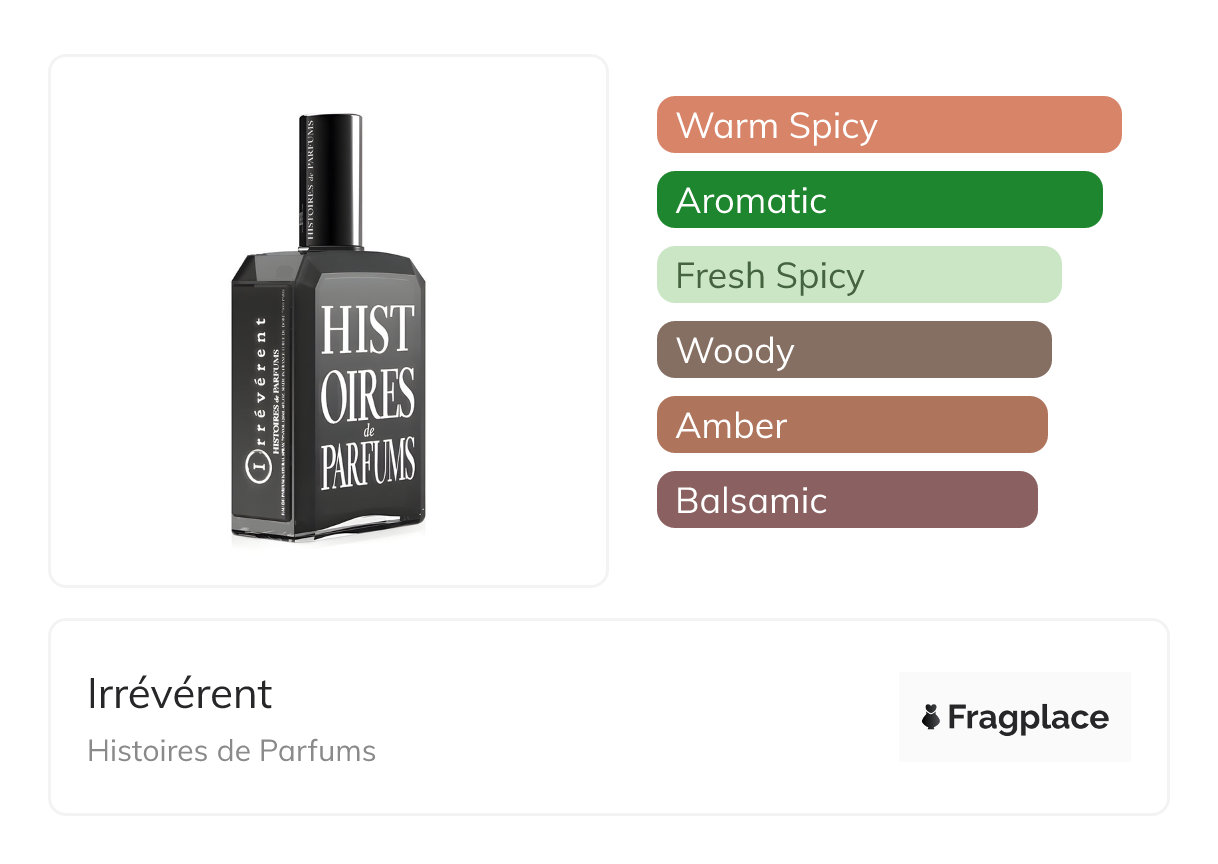
Task: Select the dark green Aromatic accord bar
Action: [879, 200]
